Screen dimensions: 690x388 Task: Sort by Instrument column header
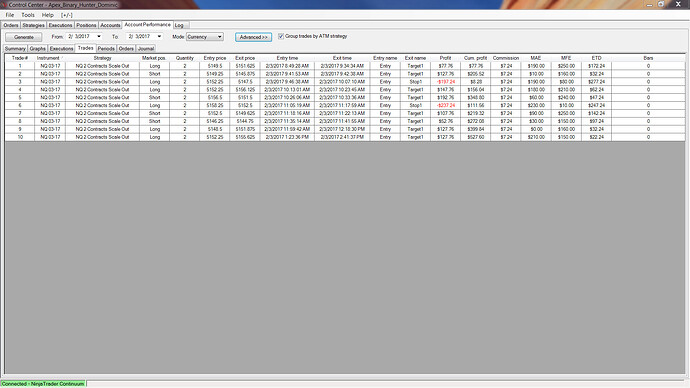click(x=50, y=58)
